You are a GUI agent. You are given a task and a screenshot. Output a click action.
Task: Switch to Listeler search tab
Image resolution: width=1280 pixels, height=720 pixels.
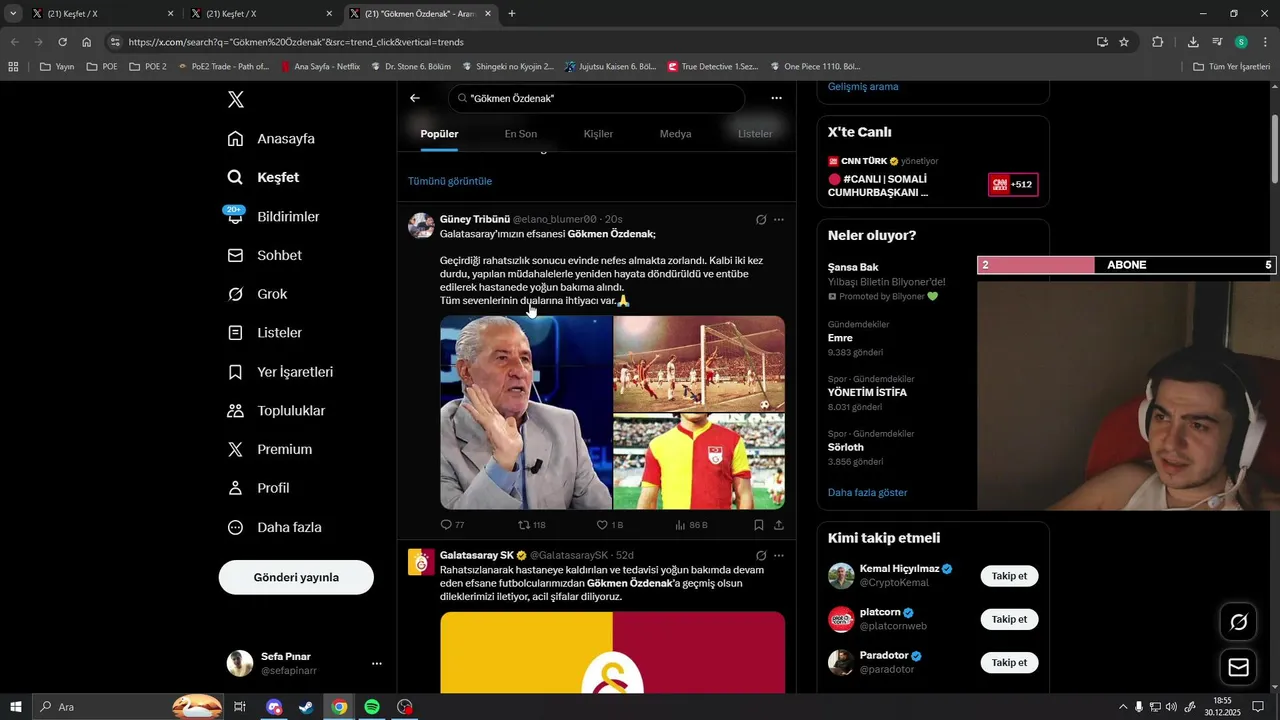tap(755, 133)
